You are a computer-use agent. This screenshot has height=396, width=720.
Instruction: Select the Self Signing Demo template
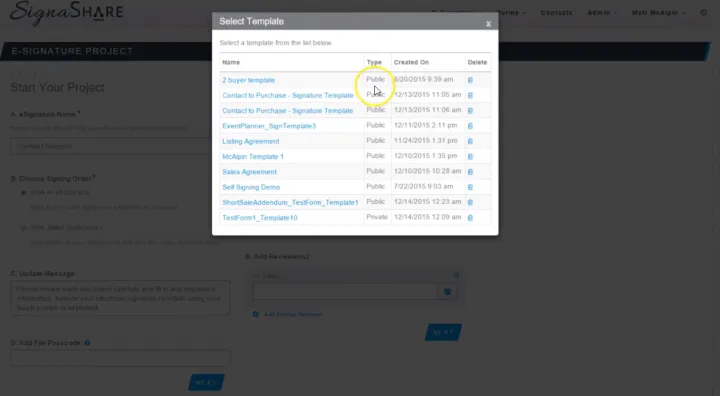pyautogui.click(x=251, y=187)
